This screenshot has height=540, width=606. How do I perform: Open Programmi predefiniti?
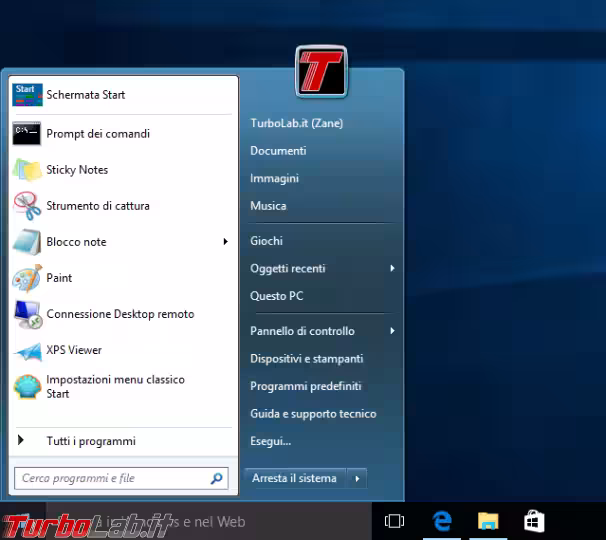click(305, 386)
